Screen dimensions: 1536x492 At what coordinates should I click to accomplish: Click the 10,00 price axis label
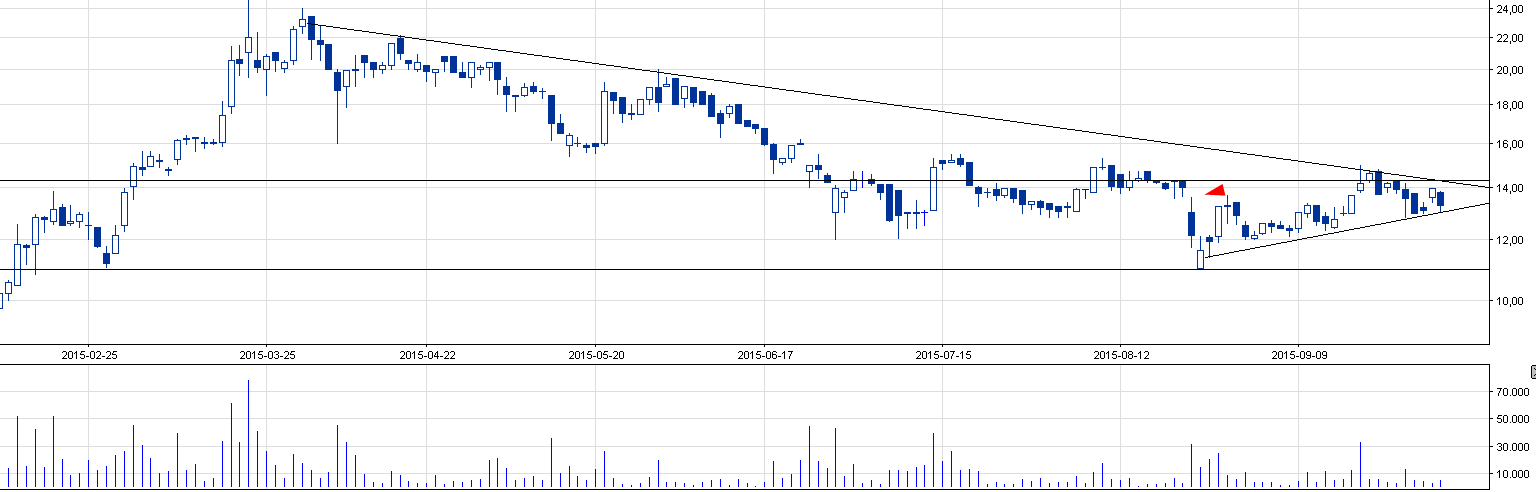coord(1509,301)
